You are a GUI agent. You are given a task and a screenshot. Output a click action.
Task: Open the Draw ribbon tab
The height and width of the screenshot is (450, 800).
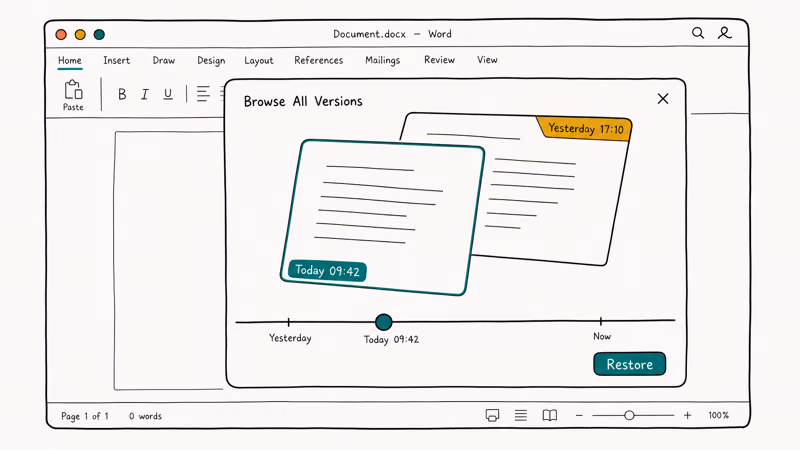[164, 60]
